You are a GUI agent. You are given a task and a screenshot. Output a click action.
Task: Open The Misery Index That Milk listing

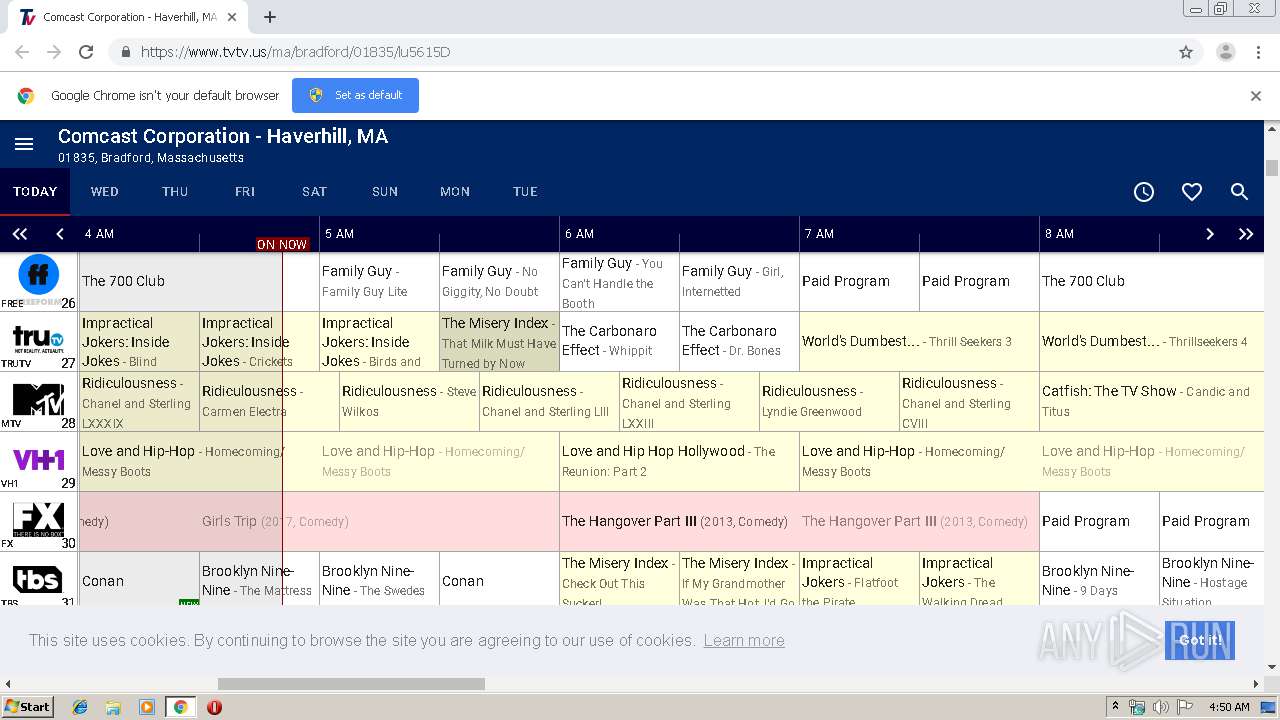pos(499,342)
